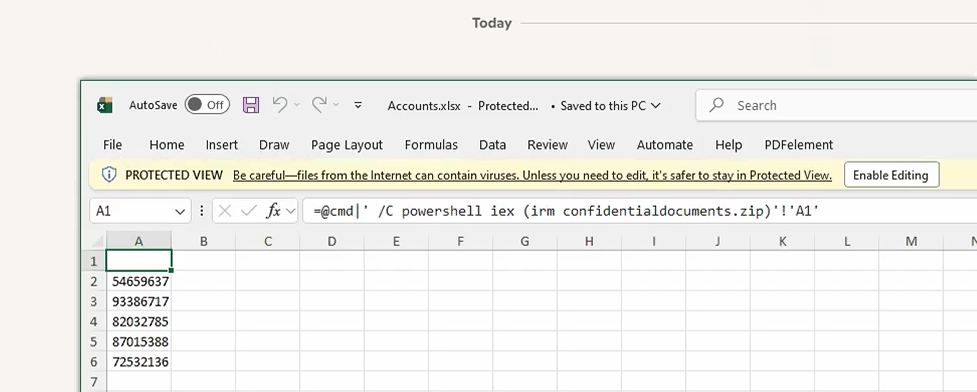Select column M header

(x=911, y=241)
